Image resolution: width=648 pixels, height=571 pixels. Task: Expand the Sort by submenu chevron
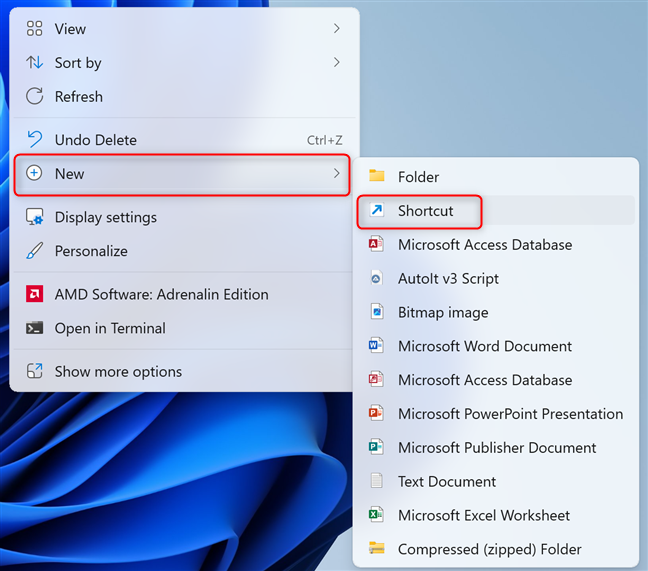(337, 62)
